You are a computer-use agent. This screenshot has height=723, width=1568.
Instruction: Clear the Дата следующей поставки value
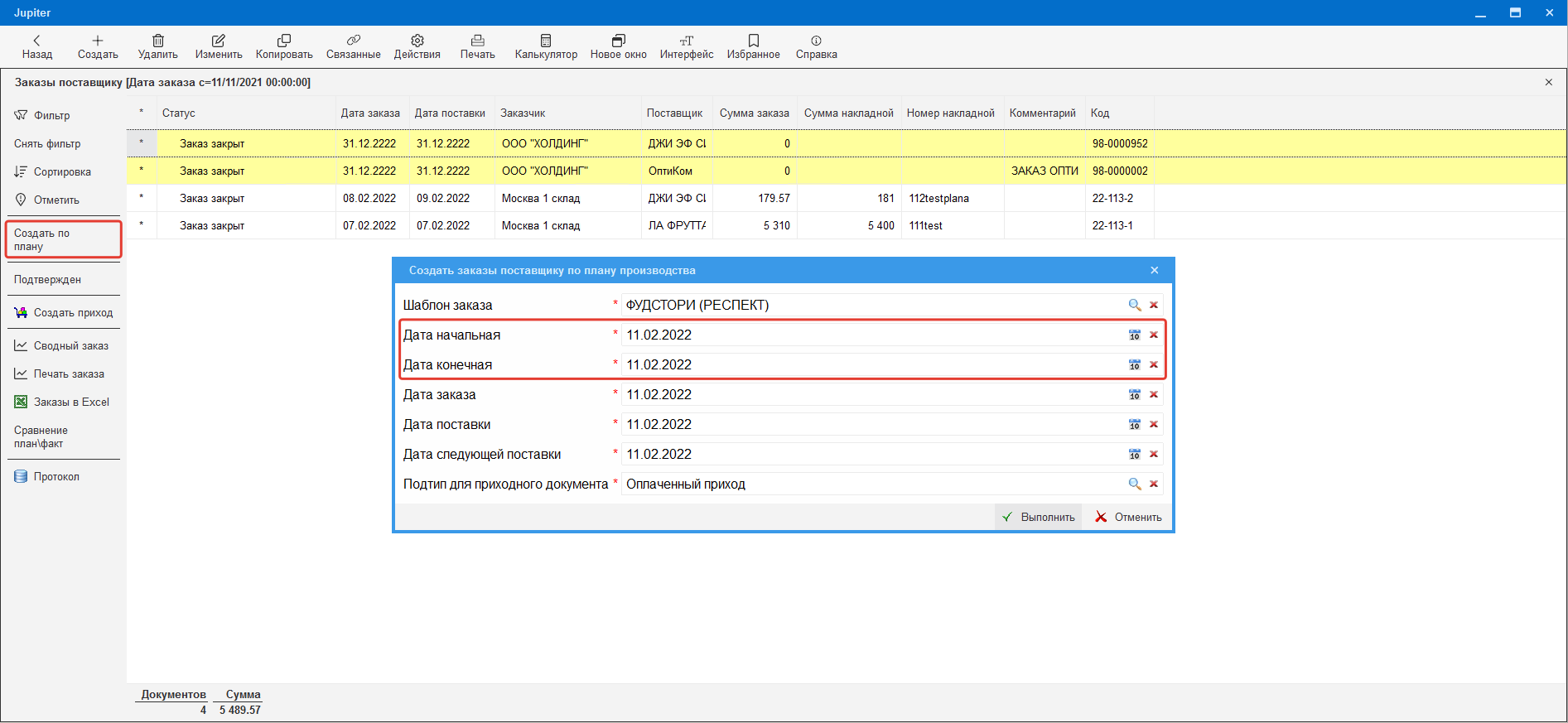click(x=1154, y=454)
